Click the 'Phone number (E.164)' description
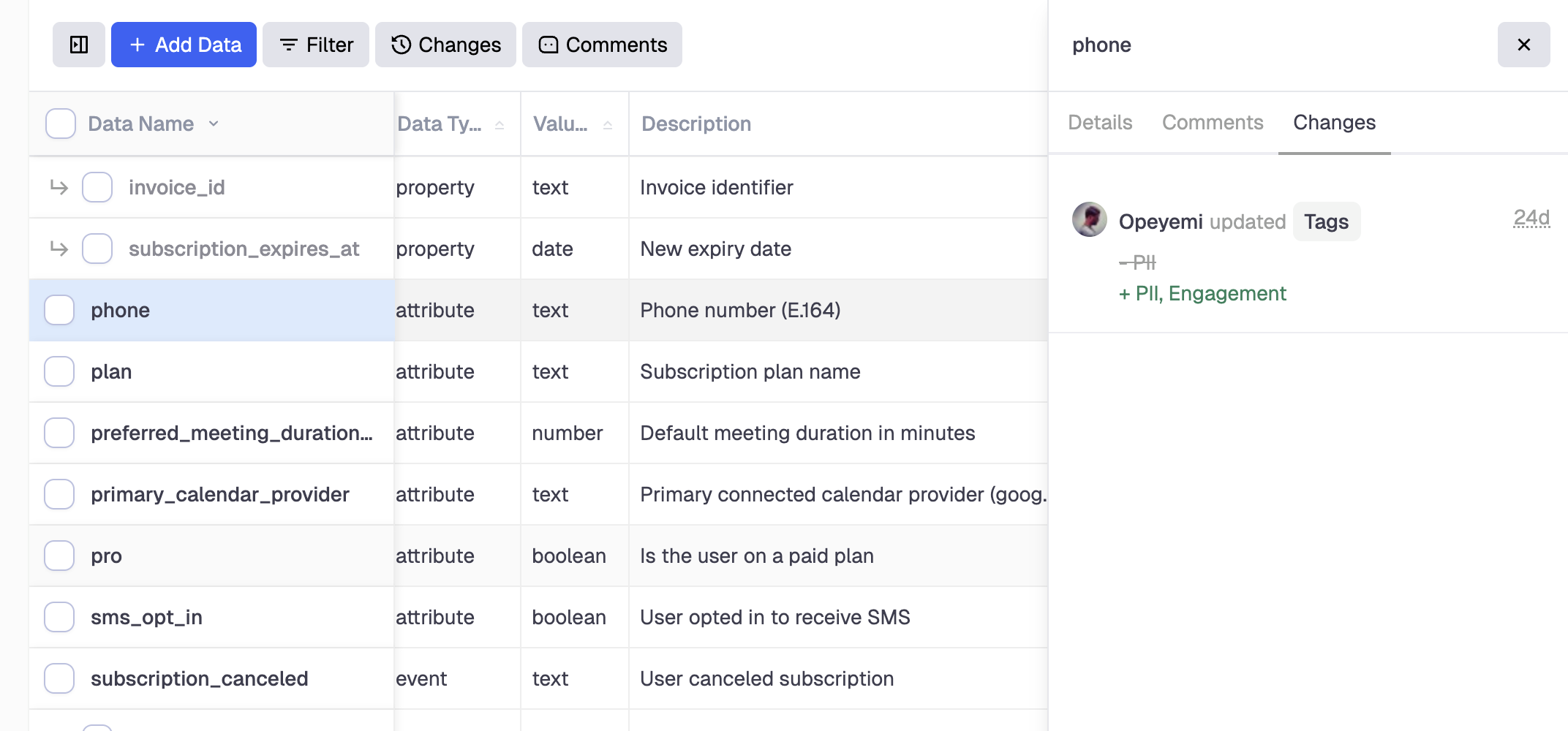The height and width of the screenshot is (731, 1568). (740, 310)
